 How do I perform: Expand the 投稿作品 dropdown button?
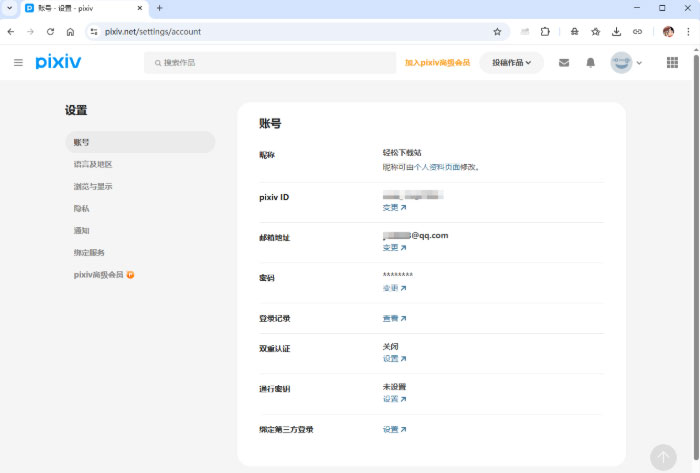click(512, 62)
